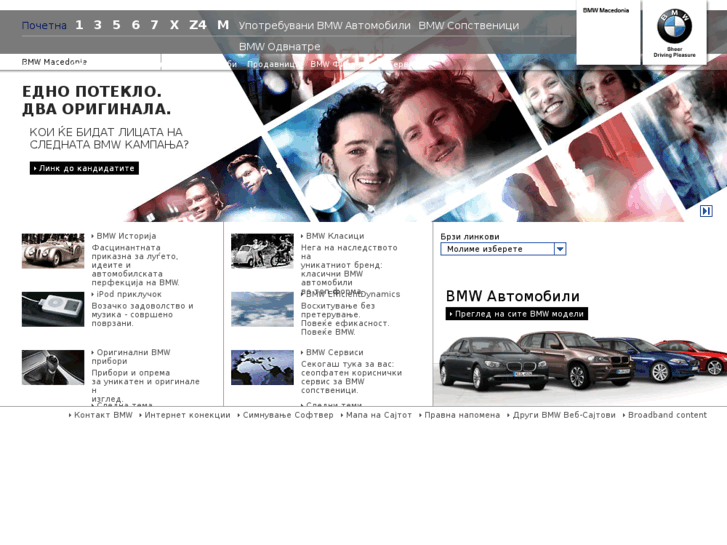
Task: Open the BMW EfficientDynamics link
Action: pos(352,294)
